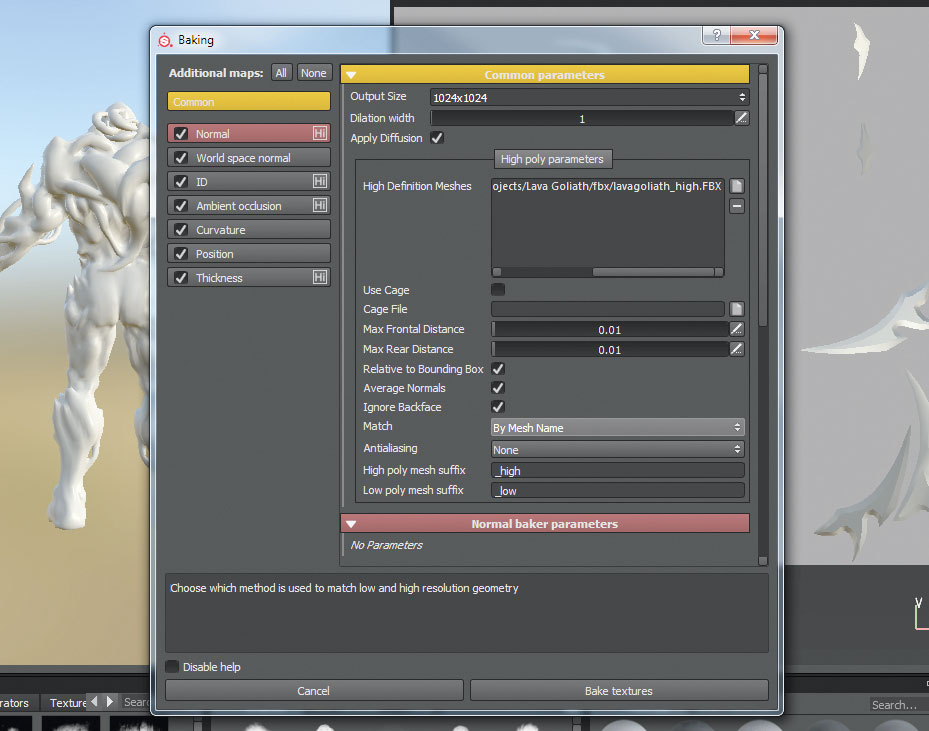The width and height of the screenshot is (929, 731).
Task: Click horizontal scrollbar in meshes list
Action: pos(653,272)
